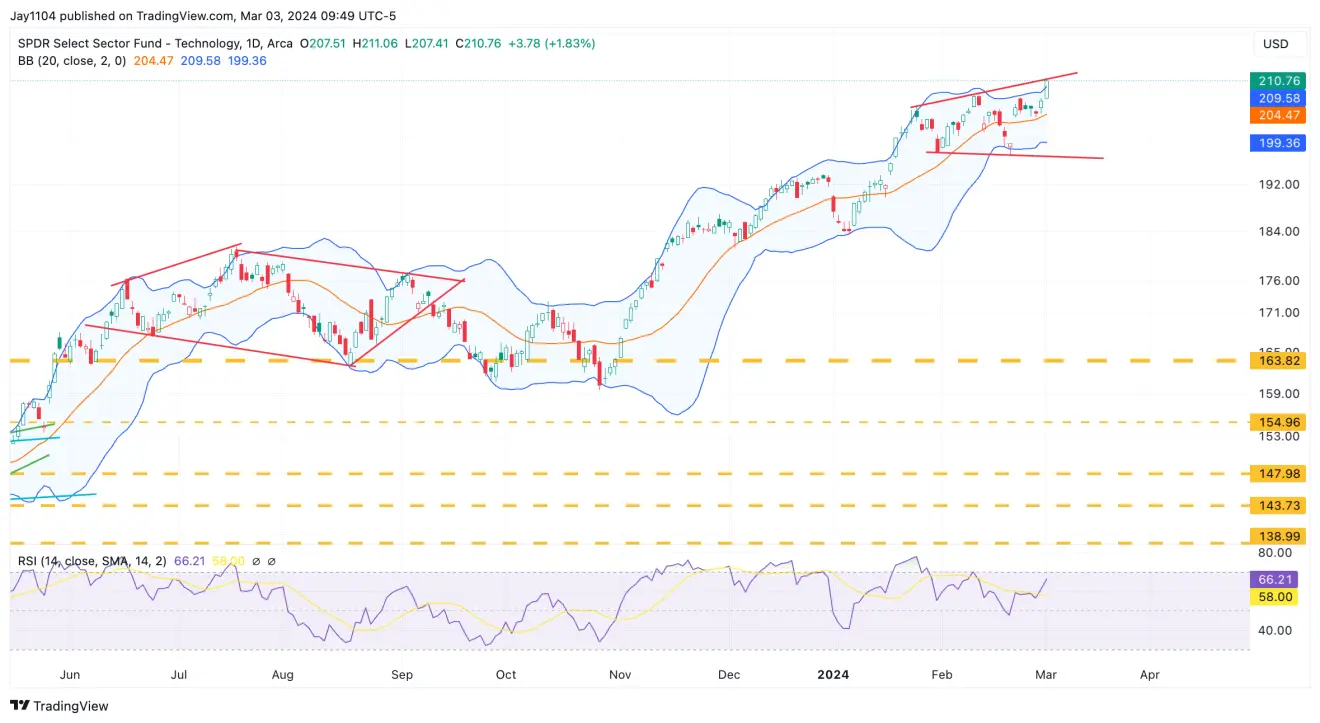1320x723 pixels.
Task: Click Sep on the time axis
Action: point(401,675)
